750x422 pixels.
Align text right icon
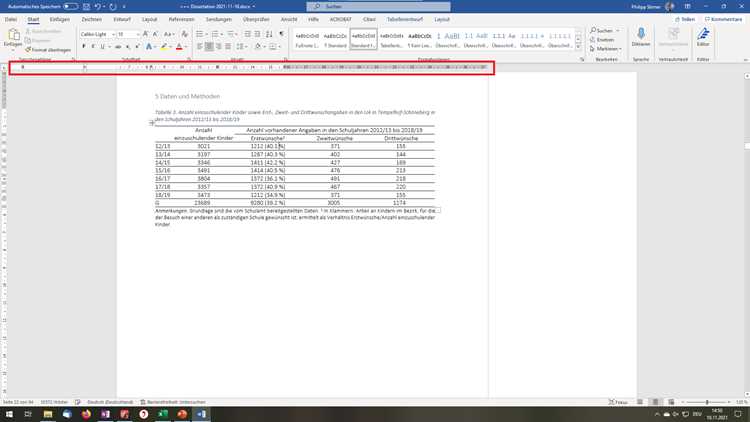(219, 47)
